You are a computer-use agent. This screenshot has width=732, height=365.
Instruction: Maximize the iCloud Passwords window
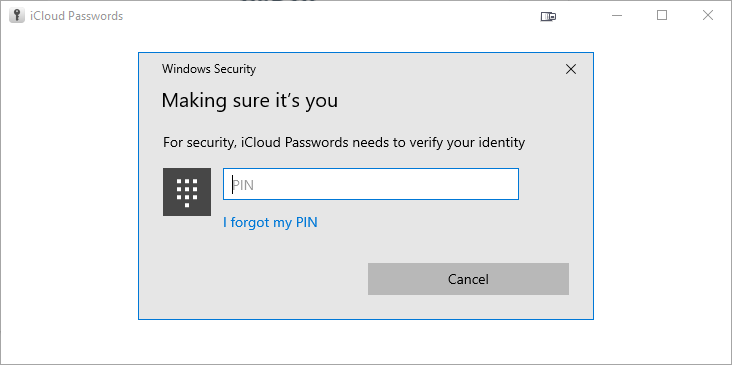(x=662, y=15)
